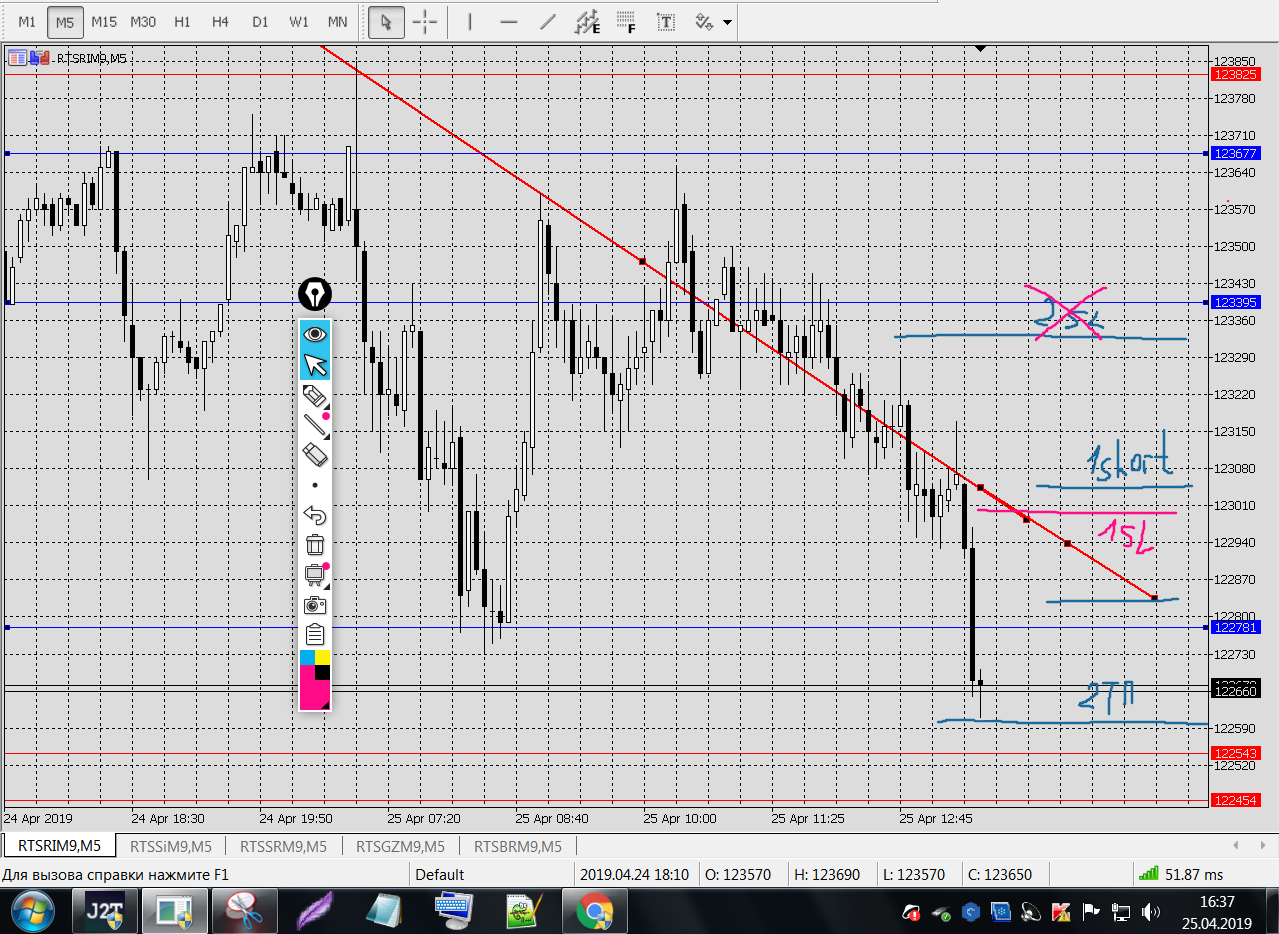The width and height of the screenshot is (1279, 934).
Task: Click the 122454 red price label
Action: point(1235,800)
